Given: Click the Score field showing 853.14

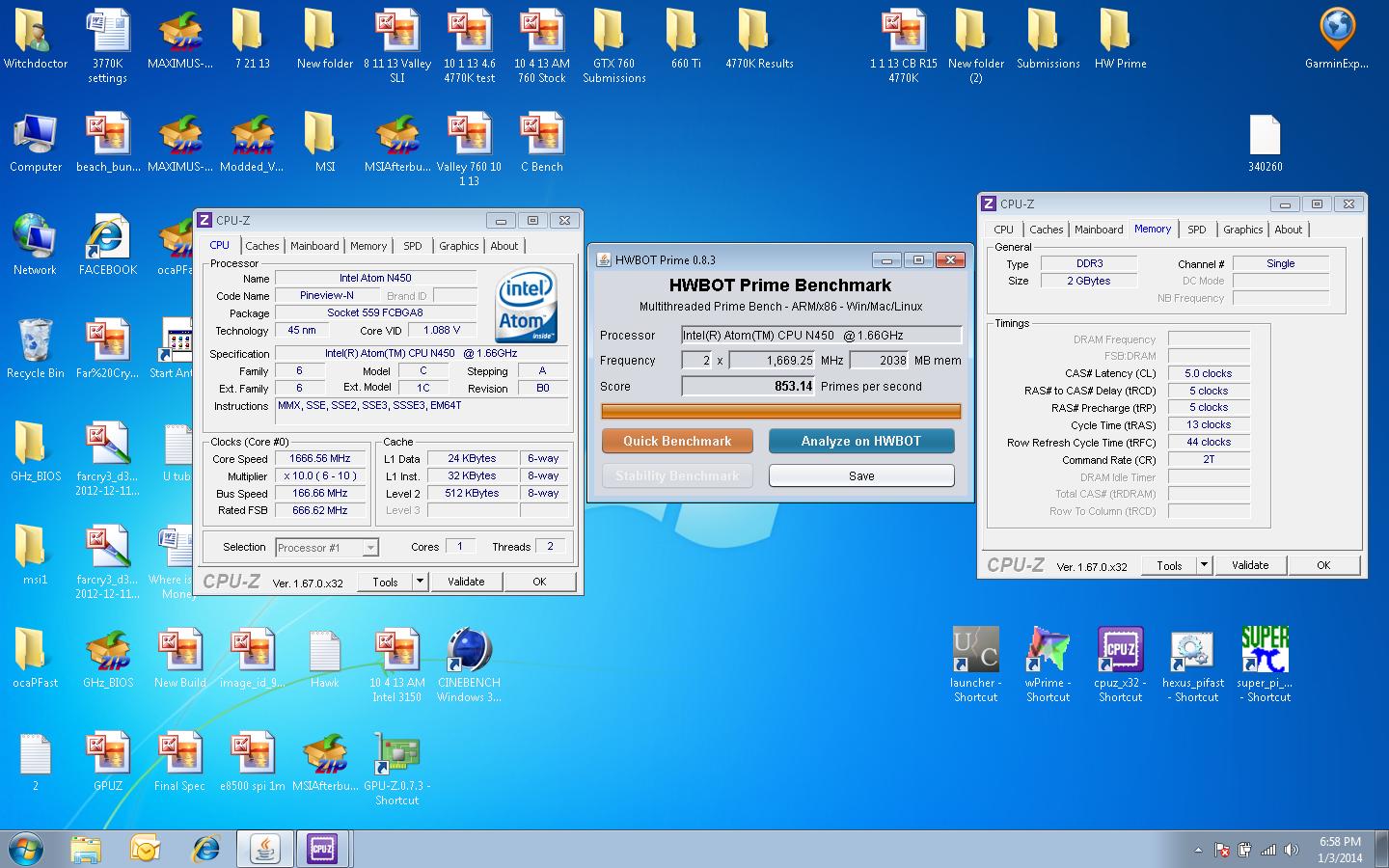Looking at the screenshot, I should tap(748, 386).
